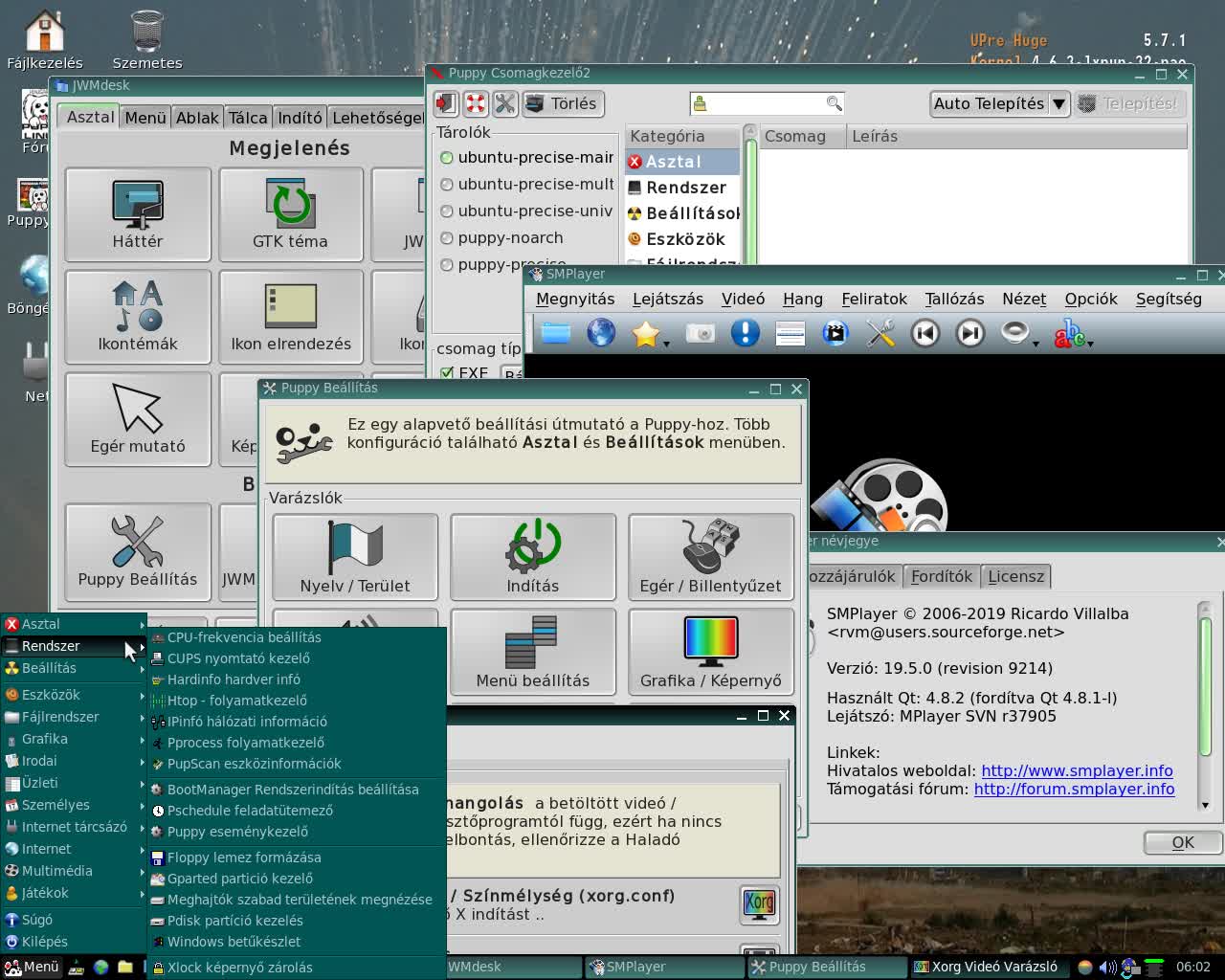1225x980 pixels.
Task: Click the SMPlayer open URL globe icon
Action: pyautogui.click(x=601, y=333)
